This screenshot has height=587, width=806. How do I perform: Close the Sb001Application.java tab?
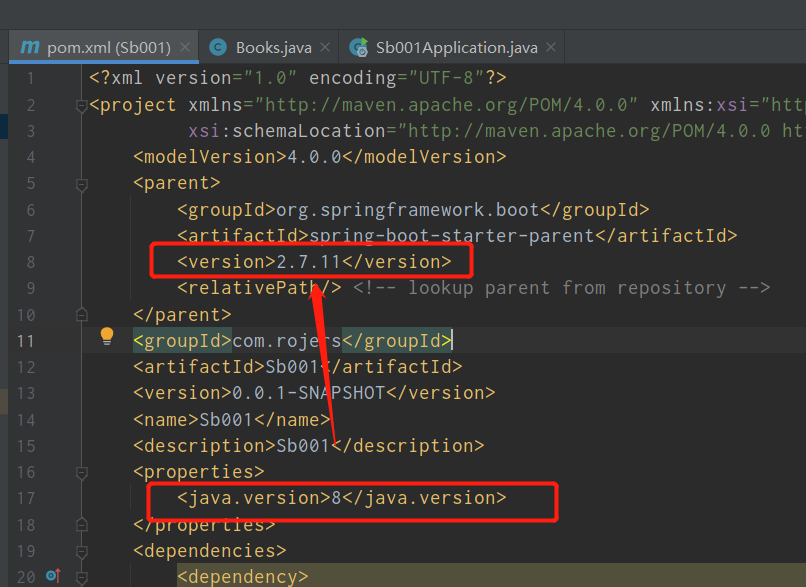pyautogui.click(x=551, y=47)
